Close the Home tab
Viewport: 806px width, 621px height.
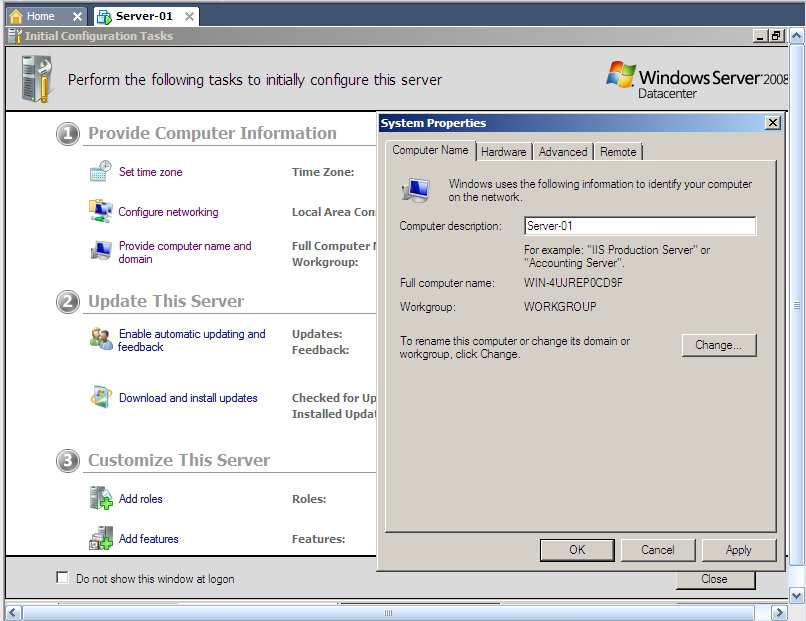point(78,16)
